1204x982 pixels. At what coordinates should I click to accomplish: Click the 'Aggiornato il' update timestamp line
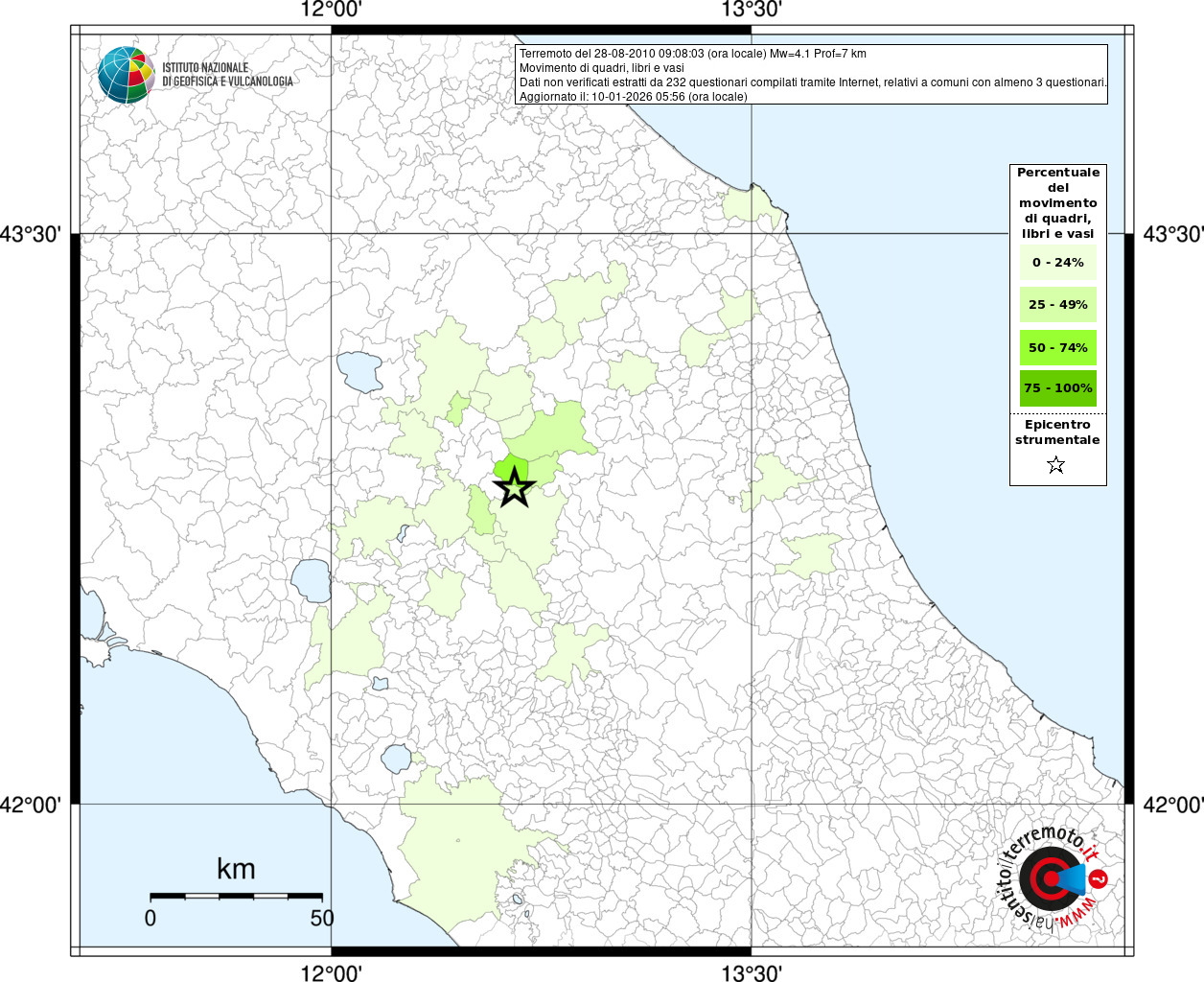tap(633, 97)
